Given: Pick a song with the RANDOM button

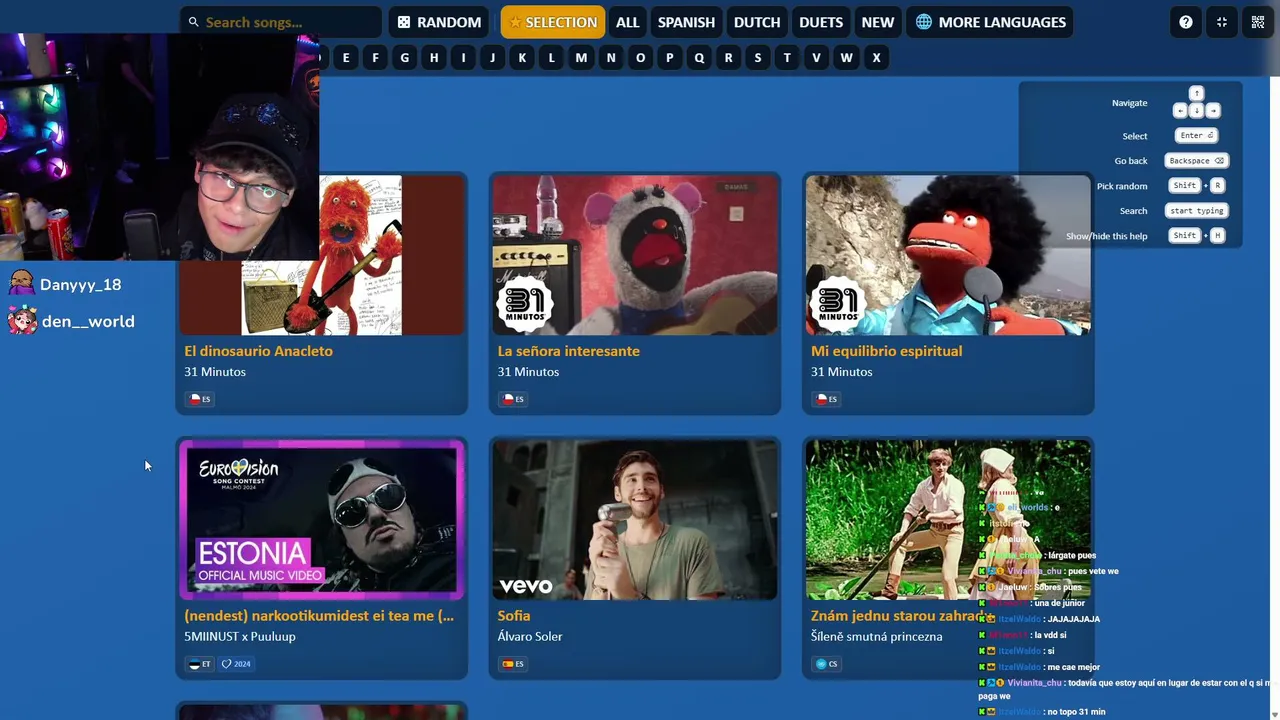Looking at the screenshot, I should click(x=439, y=22).
